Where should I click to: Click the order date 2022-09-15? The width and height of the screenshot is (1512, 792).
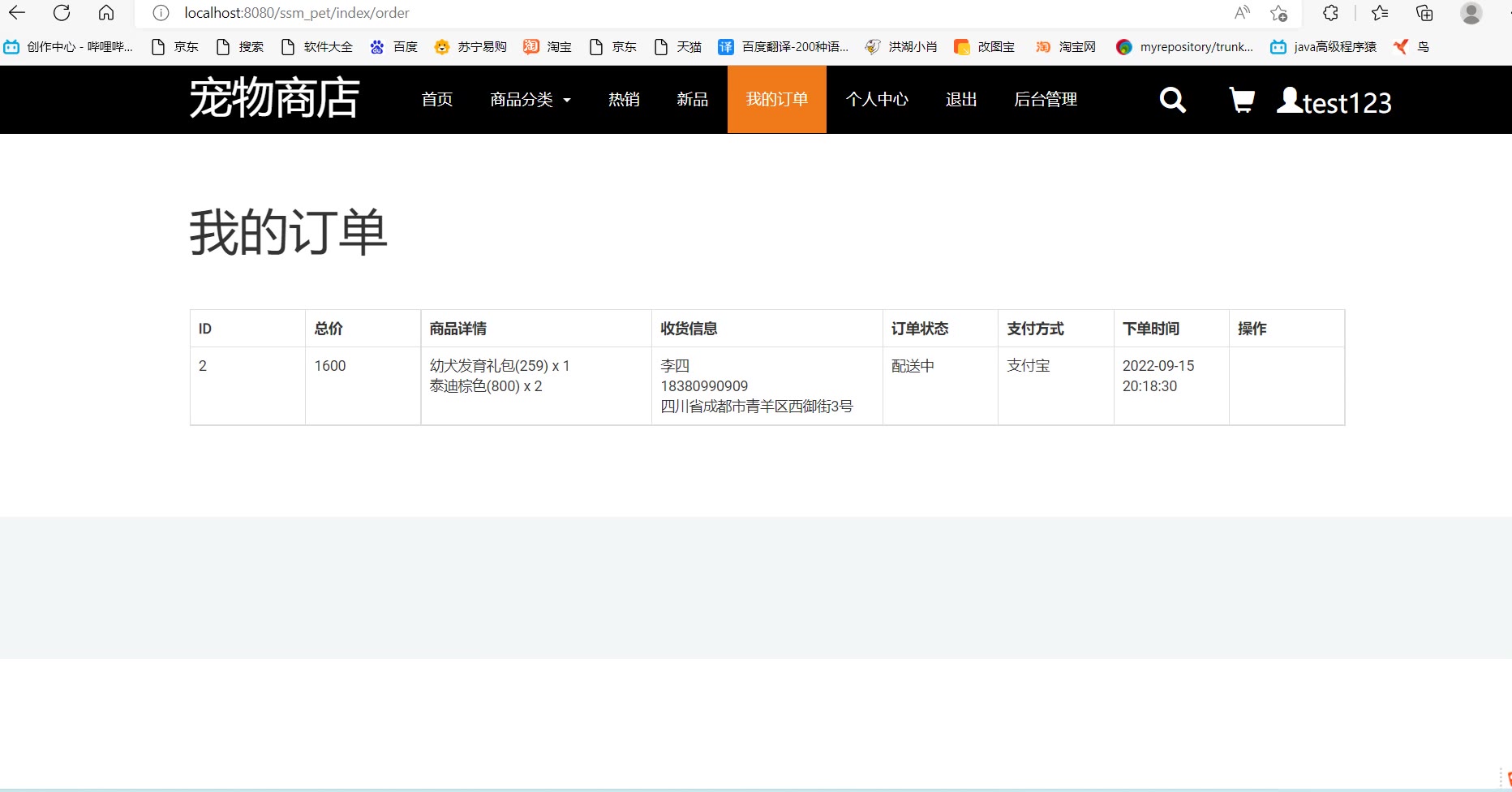point(1158,366)
